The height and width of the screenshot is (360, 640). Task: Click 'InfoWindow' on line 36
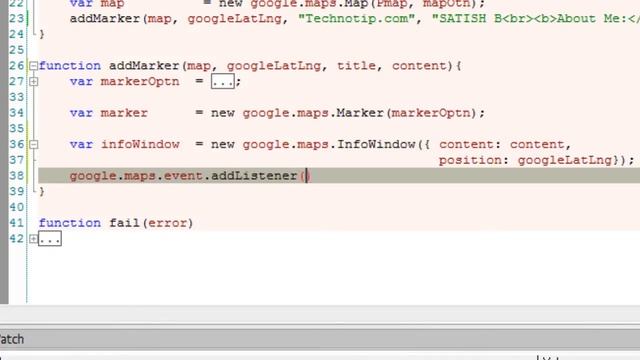click(376, 144)
